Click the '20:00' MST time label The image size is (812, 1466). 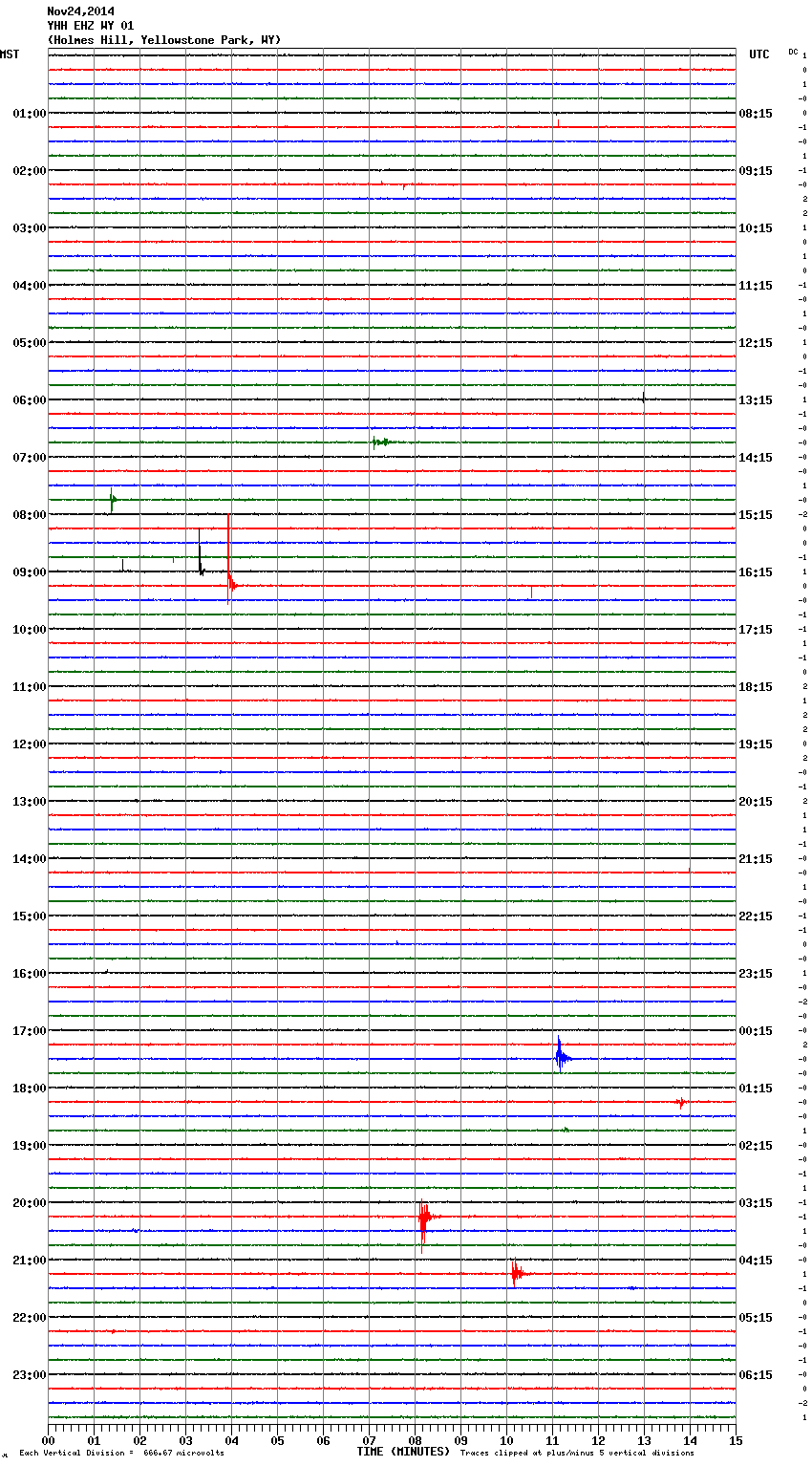pyautogui.click(x=30, y=1203)
